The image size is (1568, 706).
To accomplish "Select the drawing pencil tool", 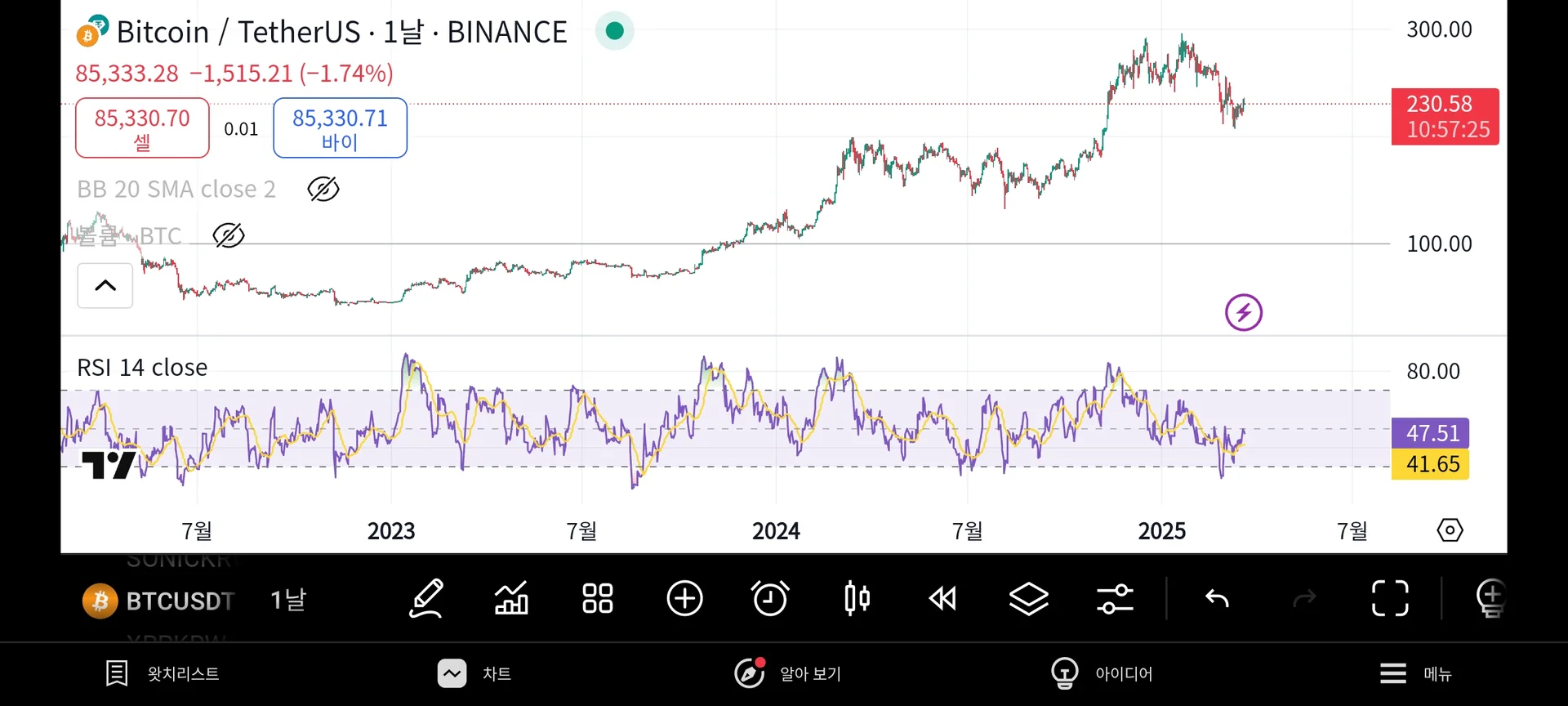I will coord(426,599).
